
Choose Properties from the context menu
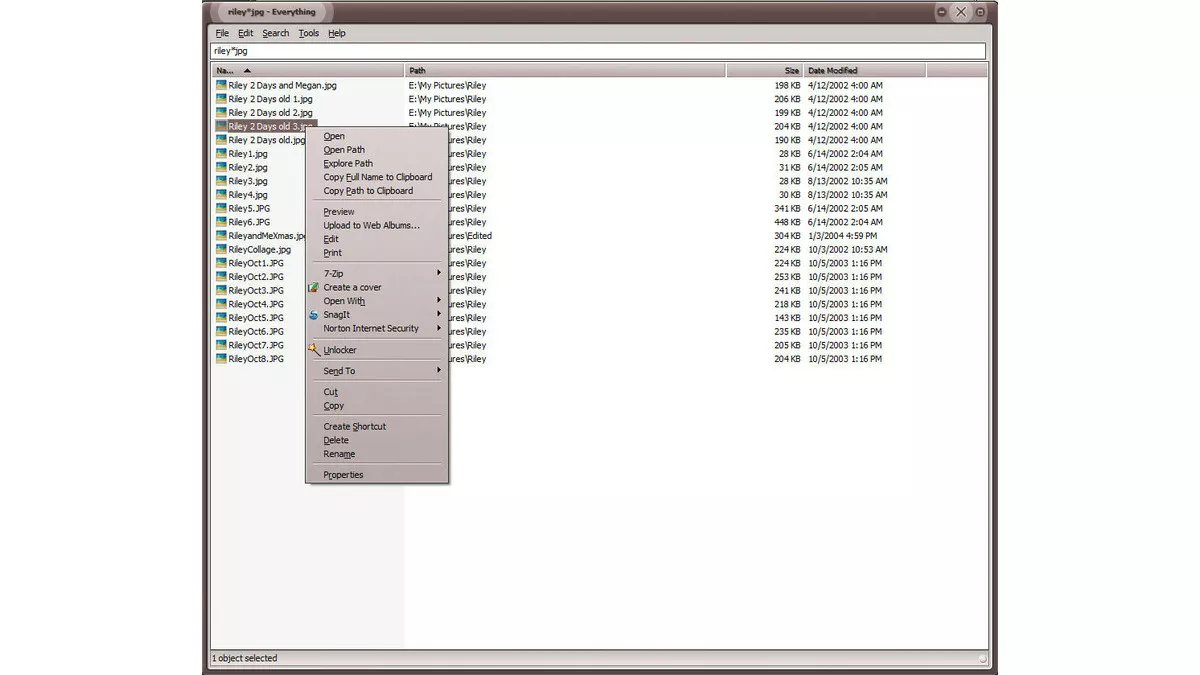tap(343, 474)
